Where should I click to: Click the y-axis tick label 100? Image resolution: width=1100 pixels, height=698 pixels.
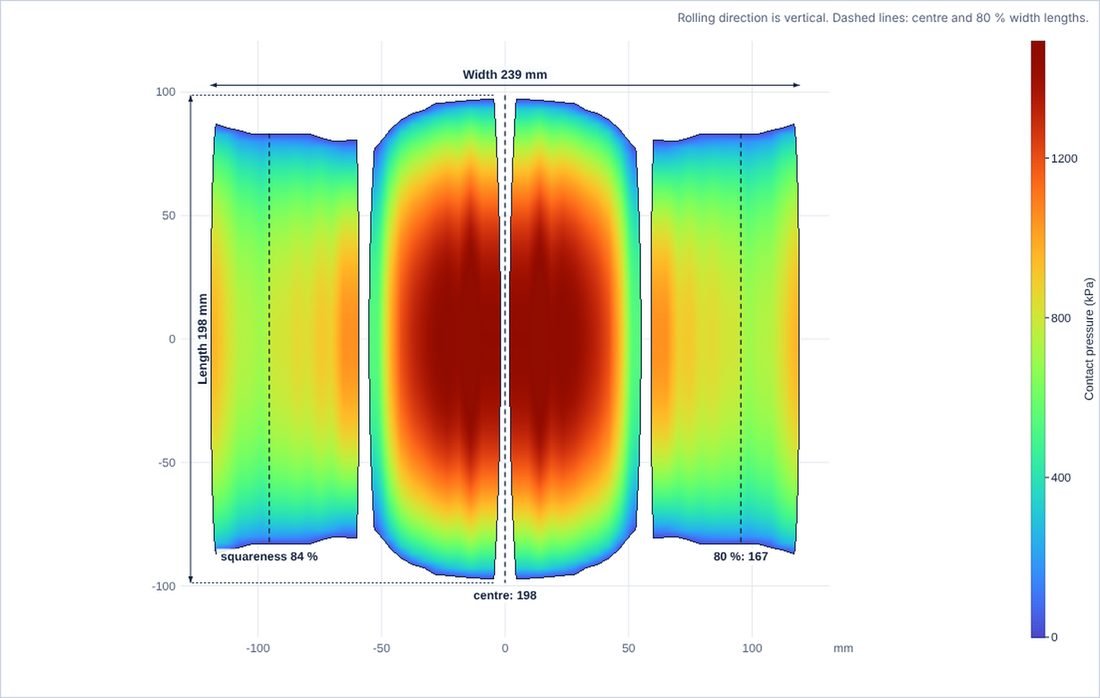click(166, 92)
